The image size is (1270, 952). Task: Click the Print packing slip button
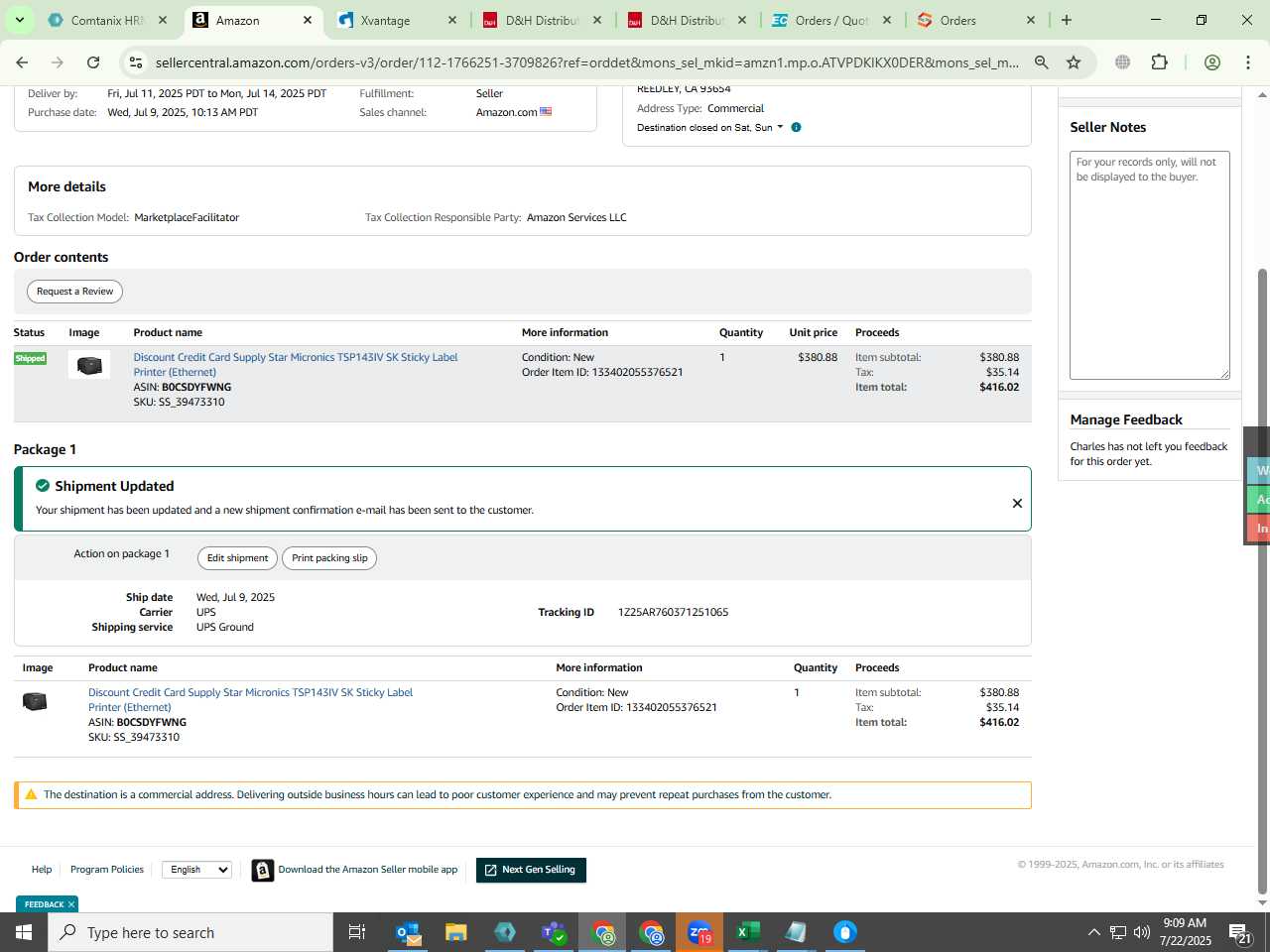[x=329, y=558]
